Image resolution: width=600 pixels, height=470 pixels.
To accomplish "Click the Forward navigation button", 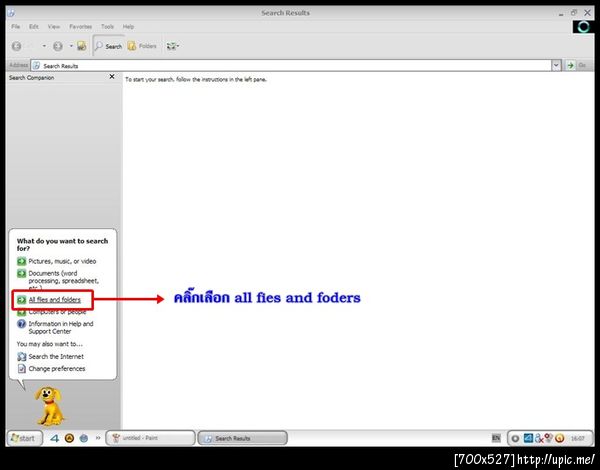I will [x=58, y=46].
